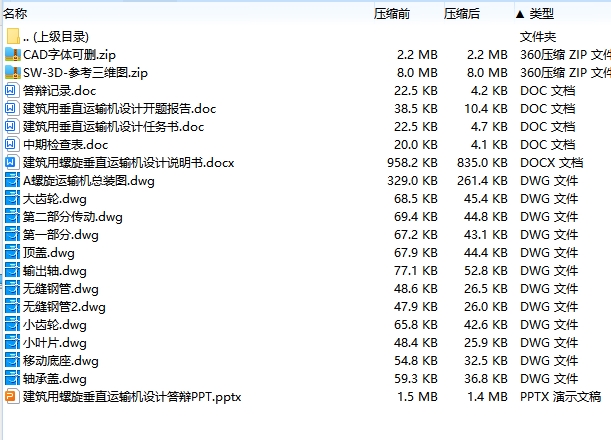Click the DOCX 文档 type cell

click(x=551, y=163)
